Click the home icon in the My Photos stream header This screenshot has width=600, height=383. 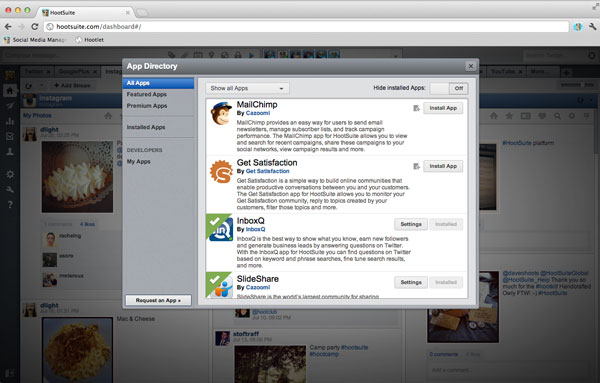click(108, 116)
